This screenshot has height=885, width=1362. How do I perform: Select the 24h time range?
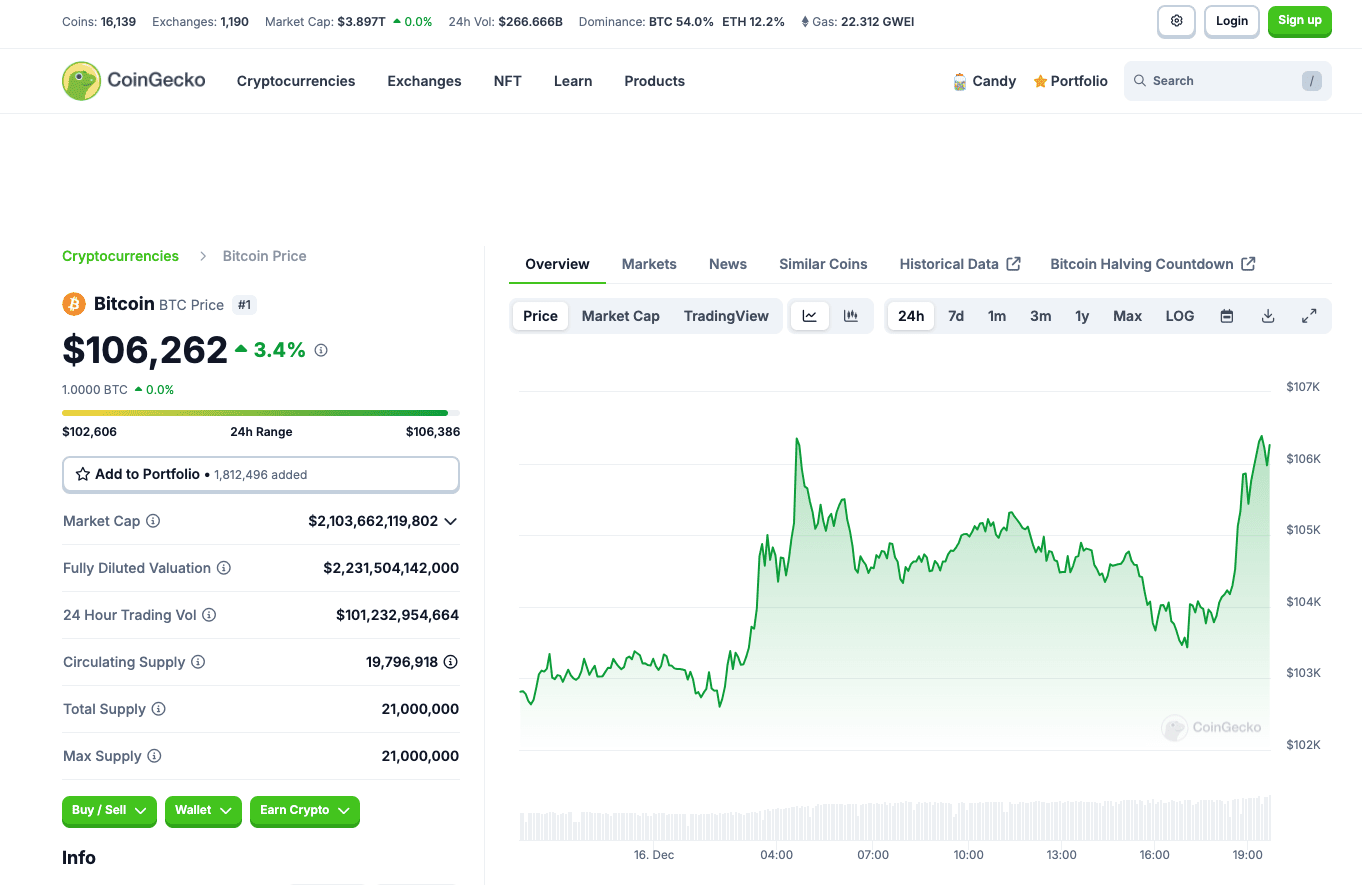pos(911,316)
